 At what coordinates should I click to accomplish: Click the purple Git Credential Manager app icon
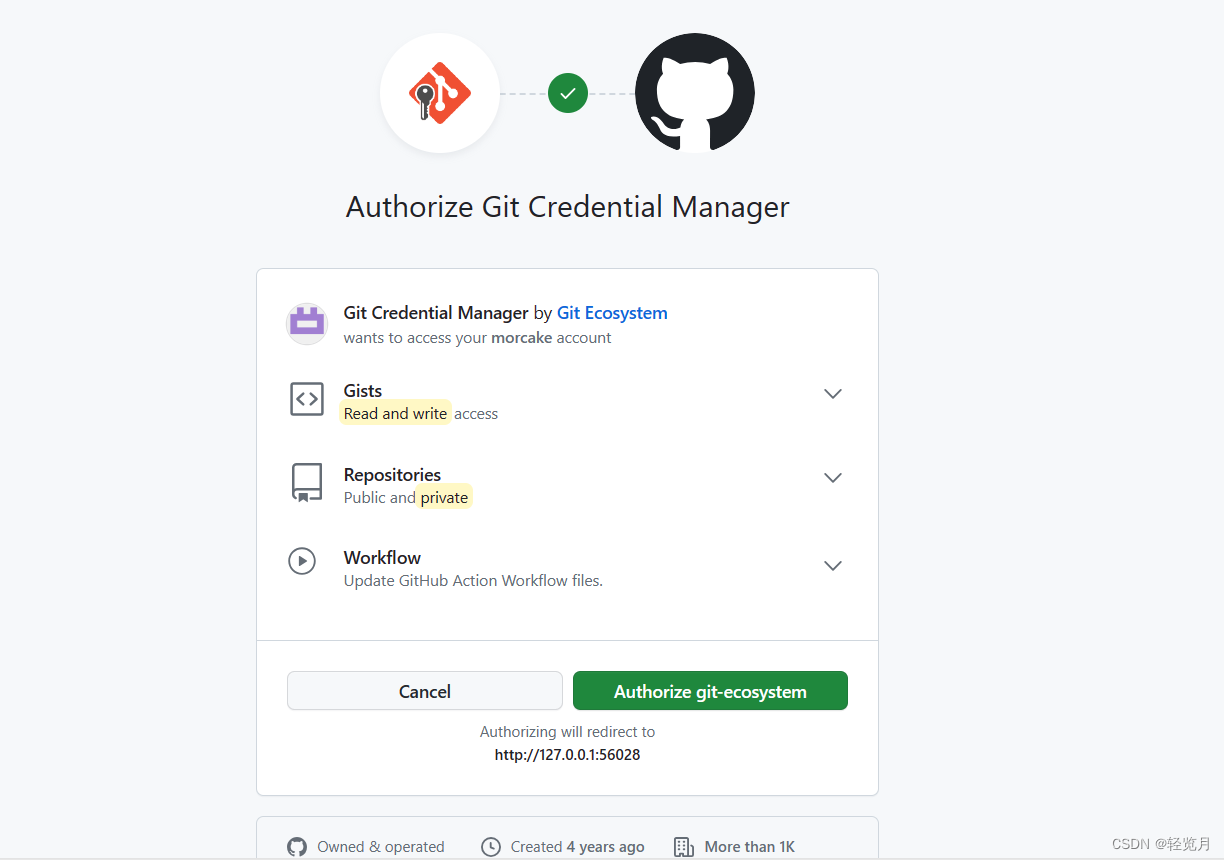pos(307,323)
